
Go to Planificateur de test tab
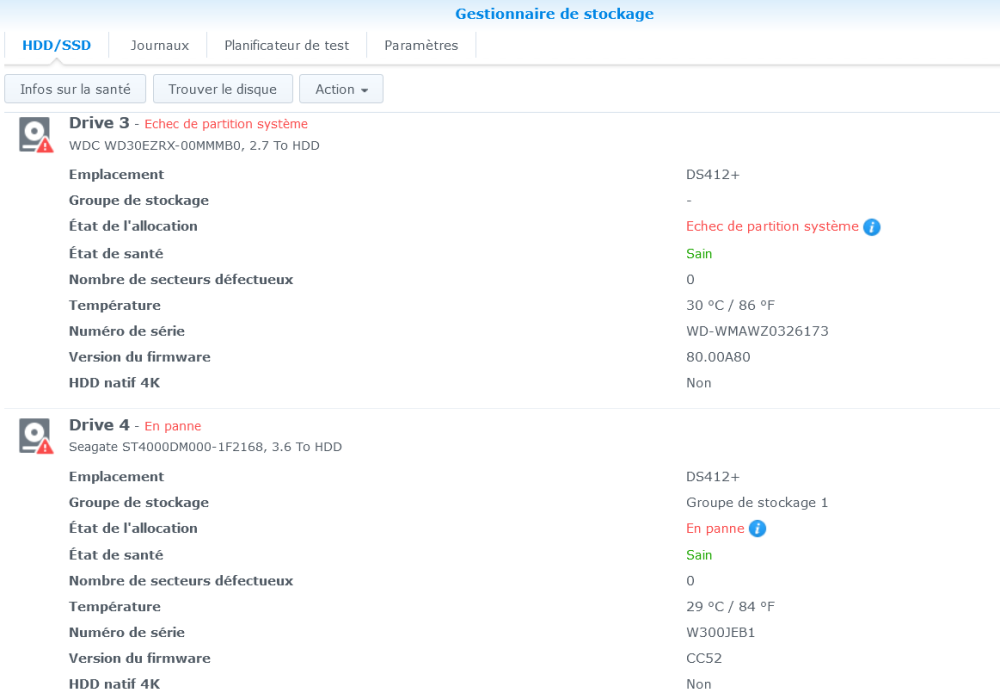tap(286, 45)
